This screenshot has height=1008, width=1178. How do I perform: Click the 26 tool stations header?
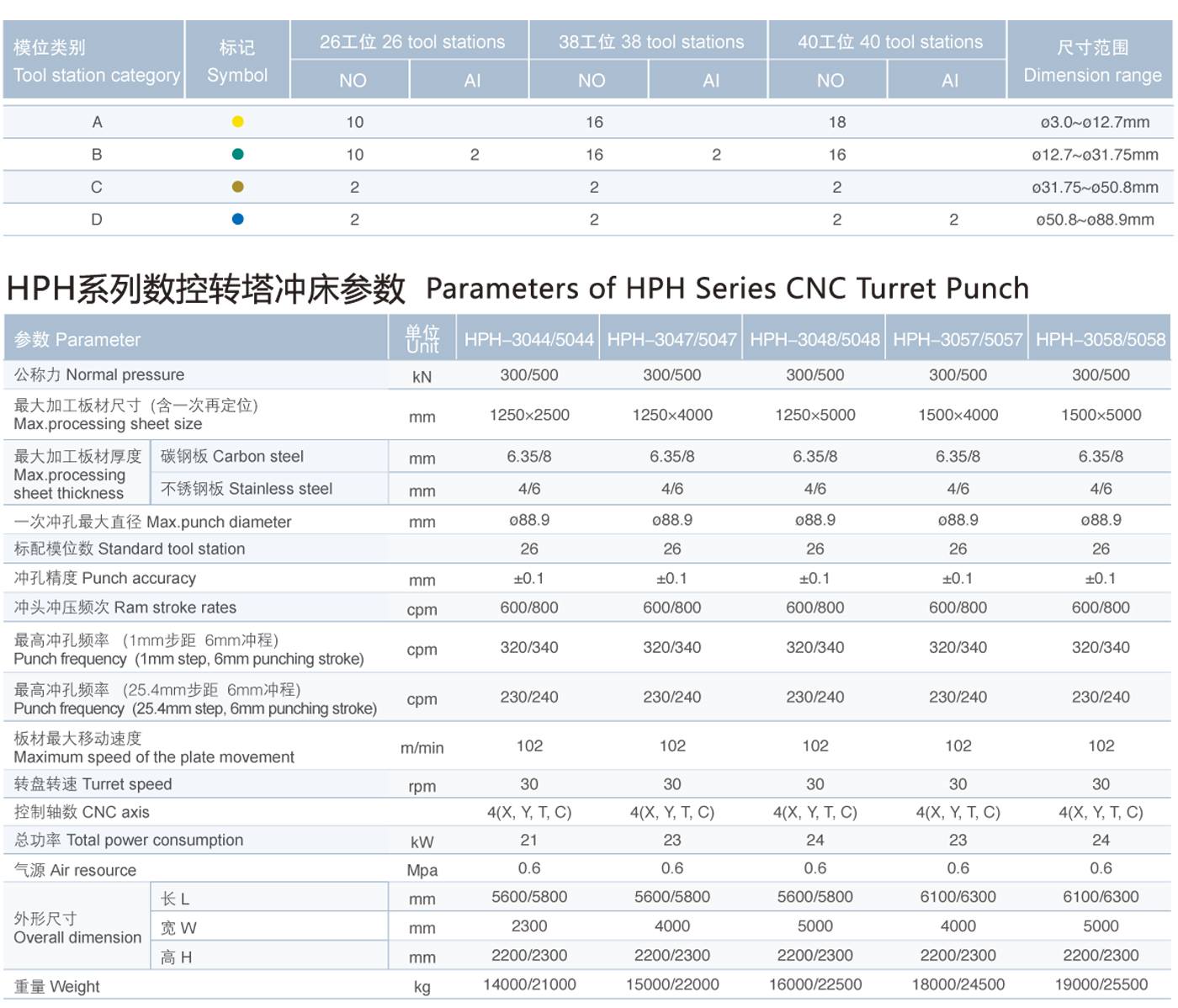(411, 42)
